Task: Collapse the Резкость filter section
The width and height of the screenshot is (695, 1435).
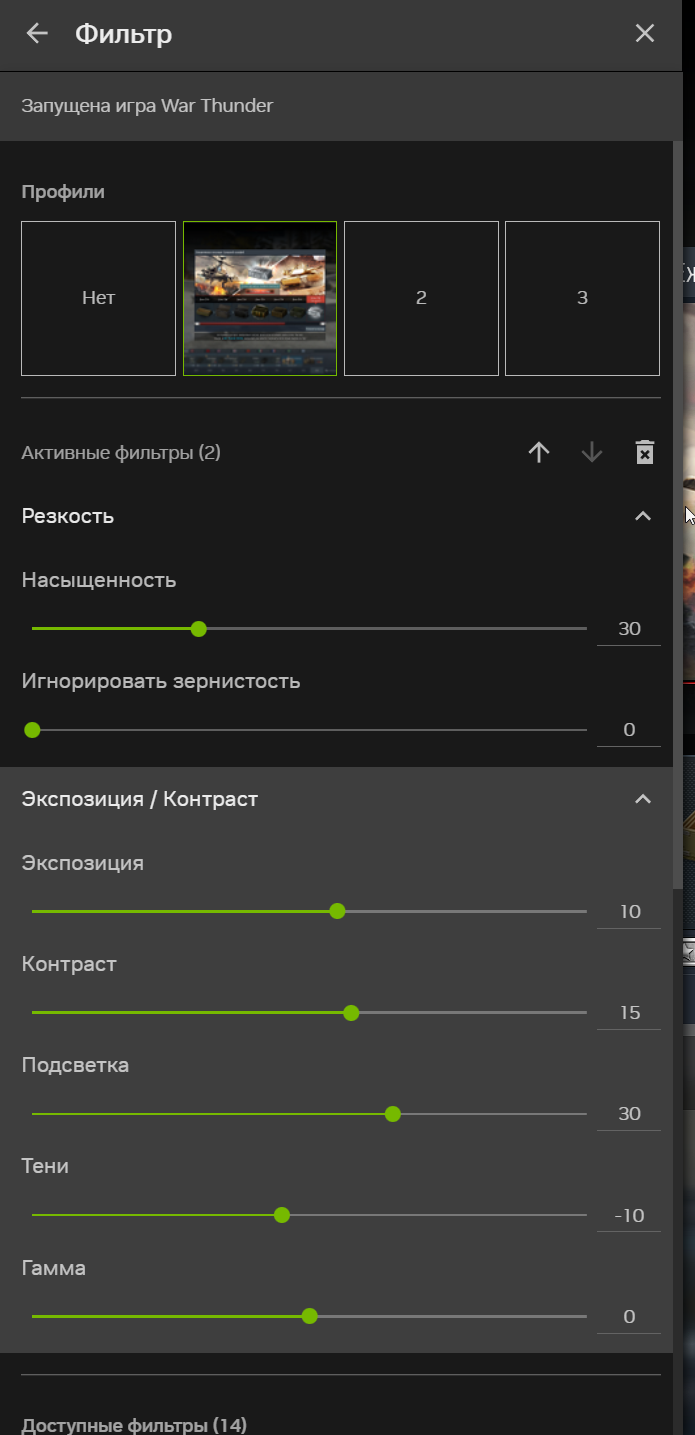Action: 643,516
